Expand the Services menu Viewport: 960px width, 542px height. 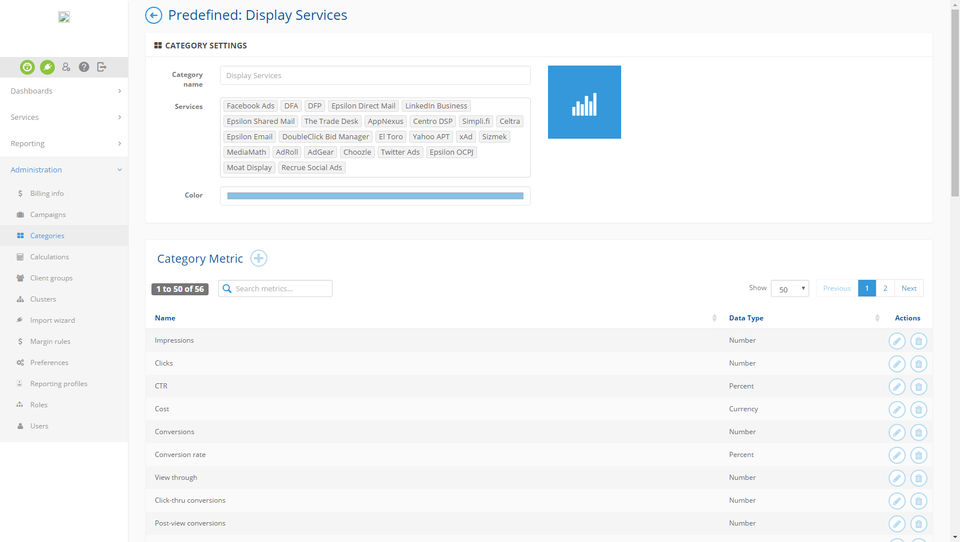click(64, 117)
